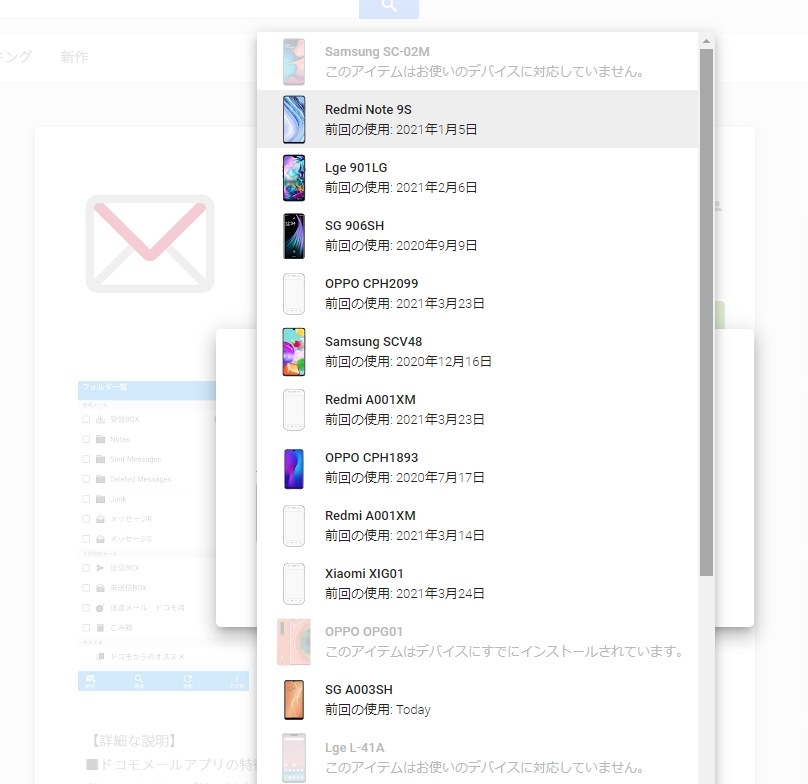The width and height of the screenshot is (808, 784).
Task: Click the 【詳細な説明】 heading in background
Action: [134, 741]
